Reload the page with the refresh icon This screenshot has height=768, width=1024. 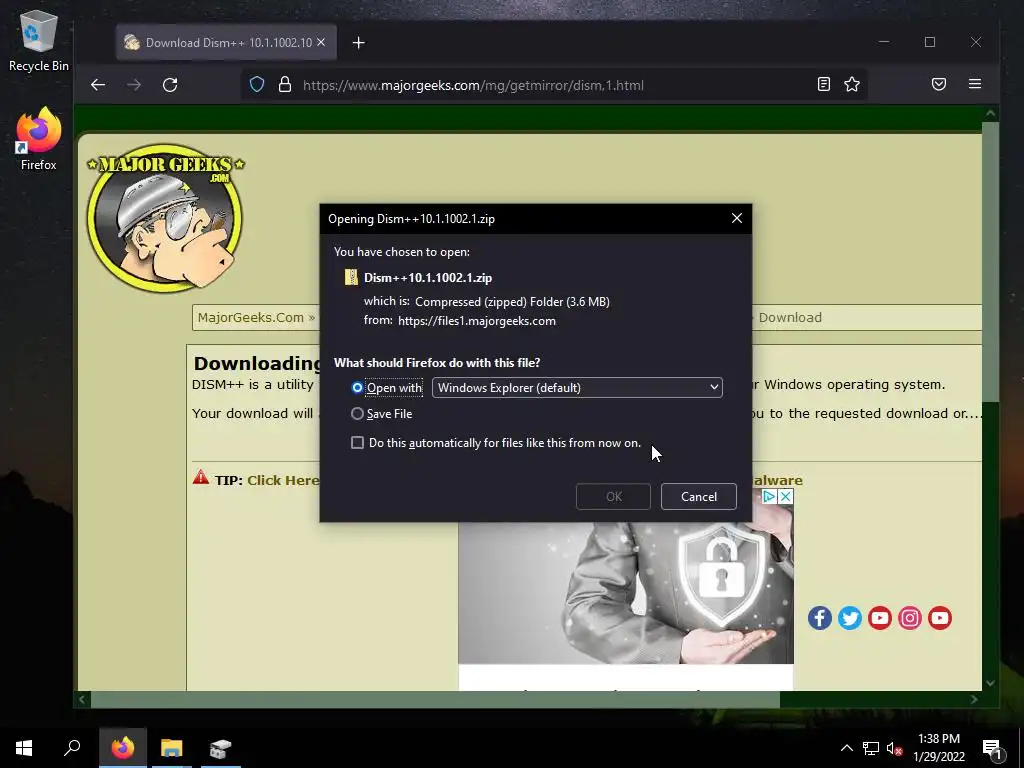tap(170, 85)
